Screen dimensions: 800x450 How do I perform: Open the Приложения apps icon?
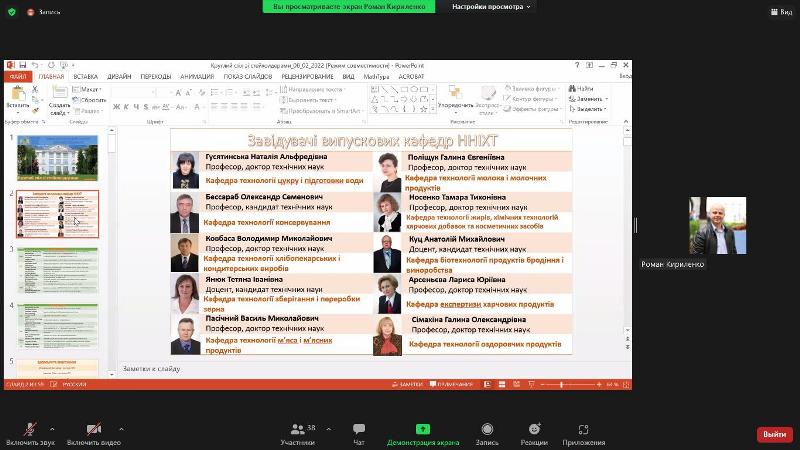point(583,429)
